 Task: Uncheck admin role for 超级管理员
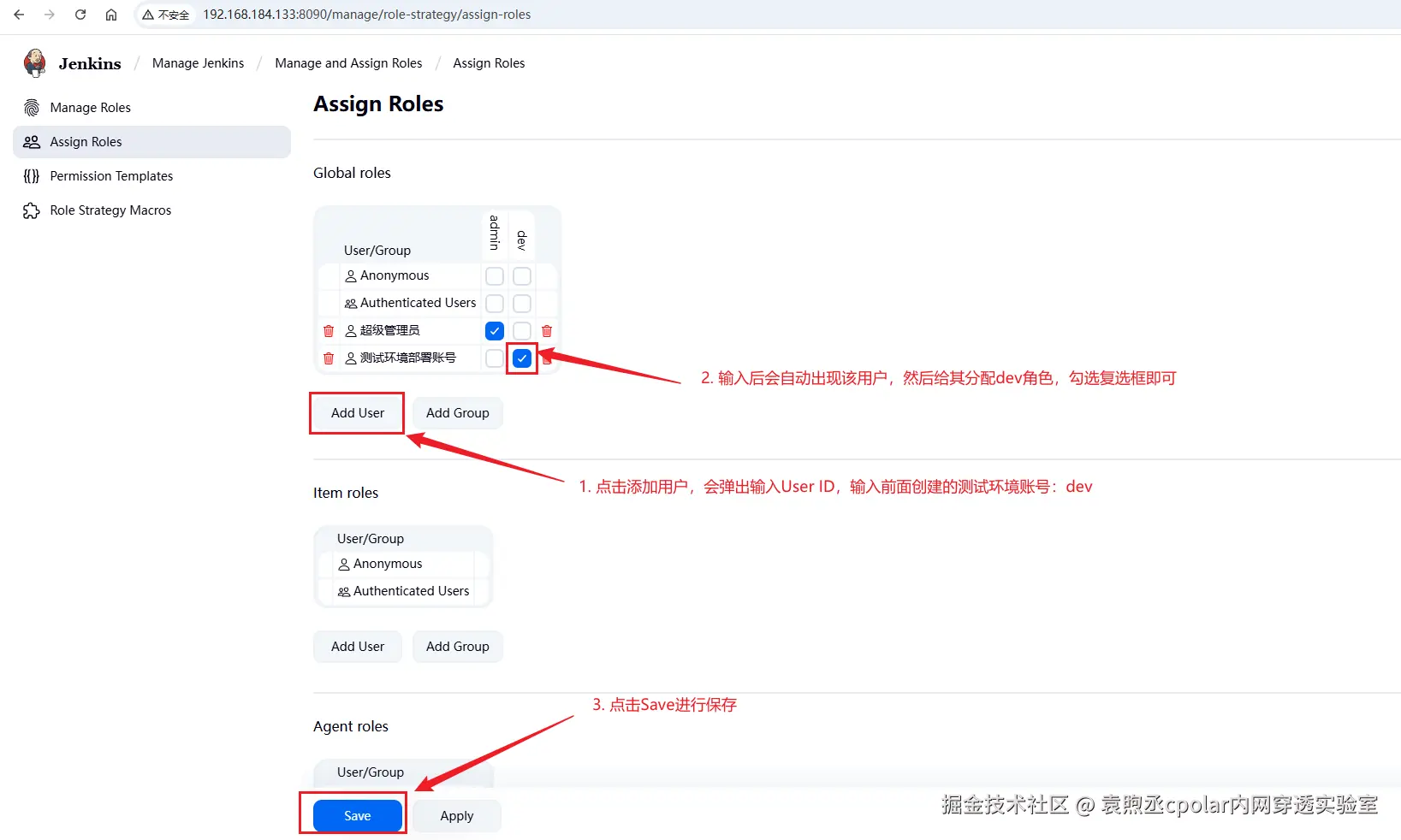[x=495, y=331]
